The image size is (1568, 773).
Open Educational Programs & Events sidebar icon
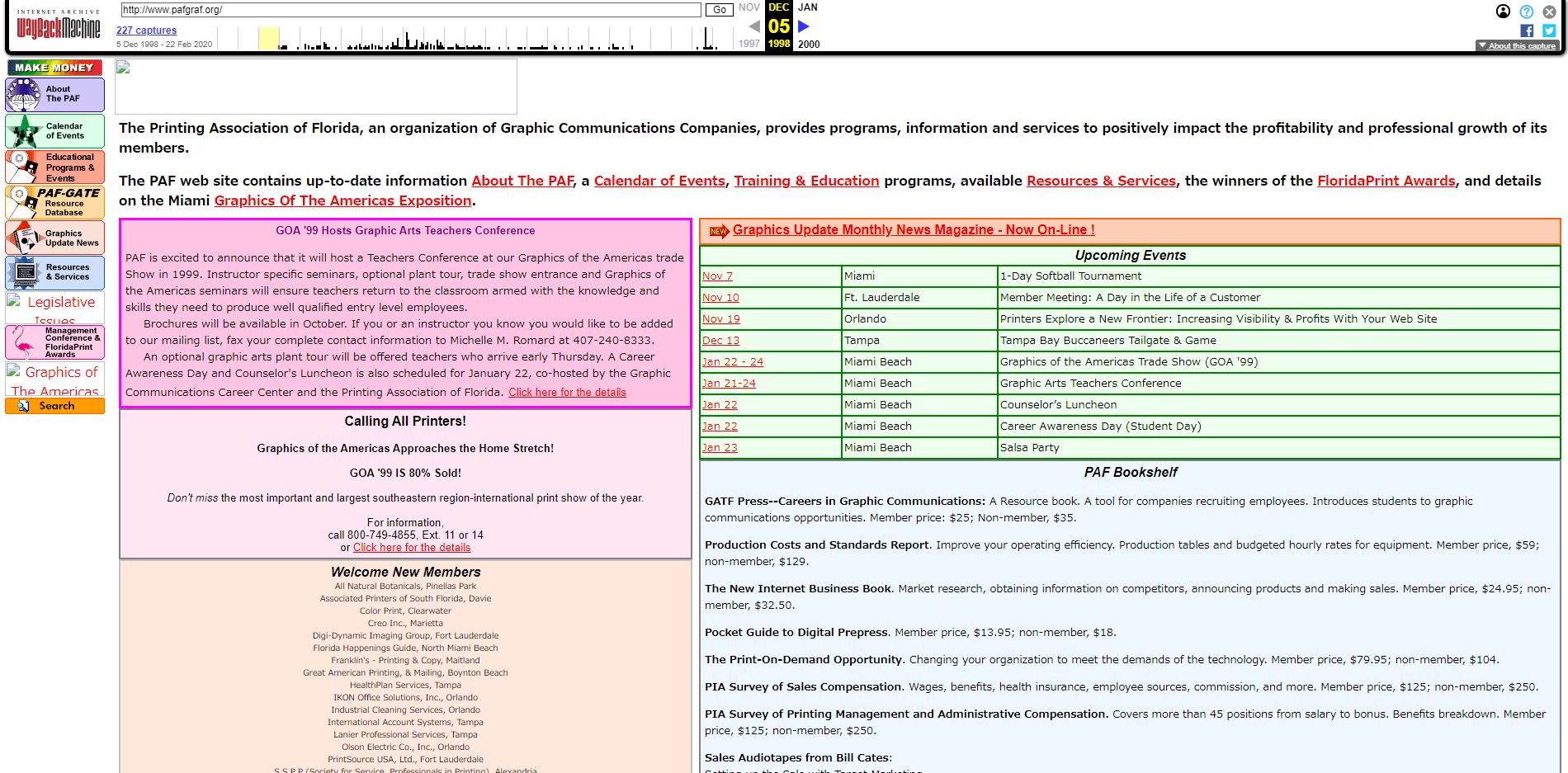pos(54,167)
